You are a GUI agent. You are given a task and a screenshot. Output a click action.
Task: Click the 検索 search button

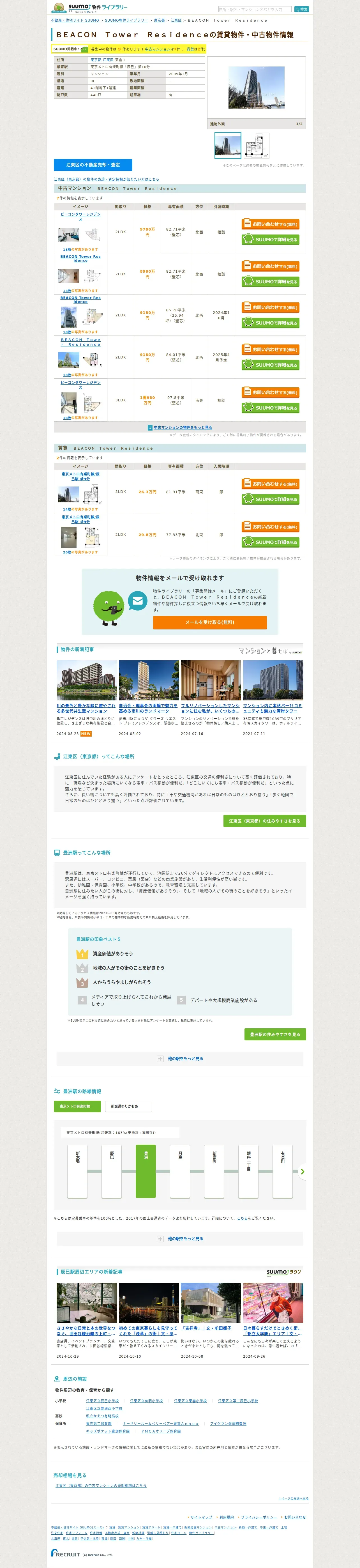[301, 9]
